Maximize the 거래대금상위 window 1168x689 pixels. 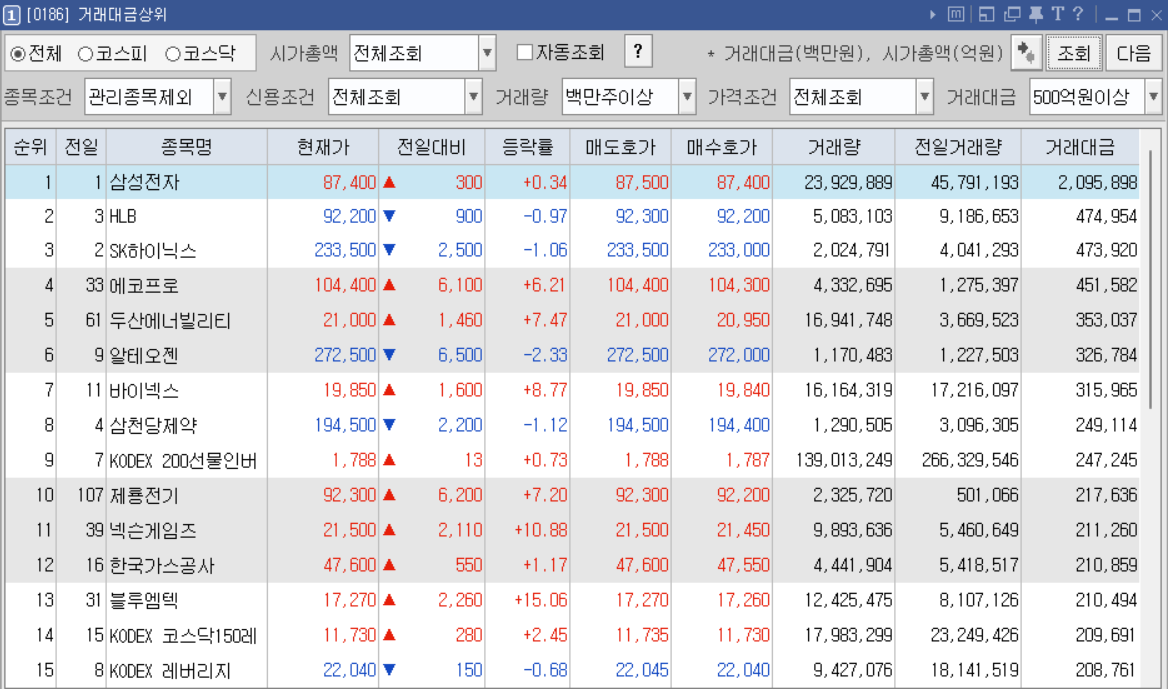(x=1134, y=15)
